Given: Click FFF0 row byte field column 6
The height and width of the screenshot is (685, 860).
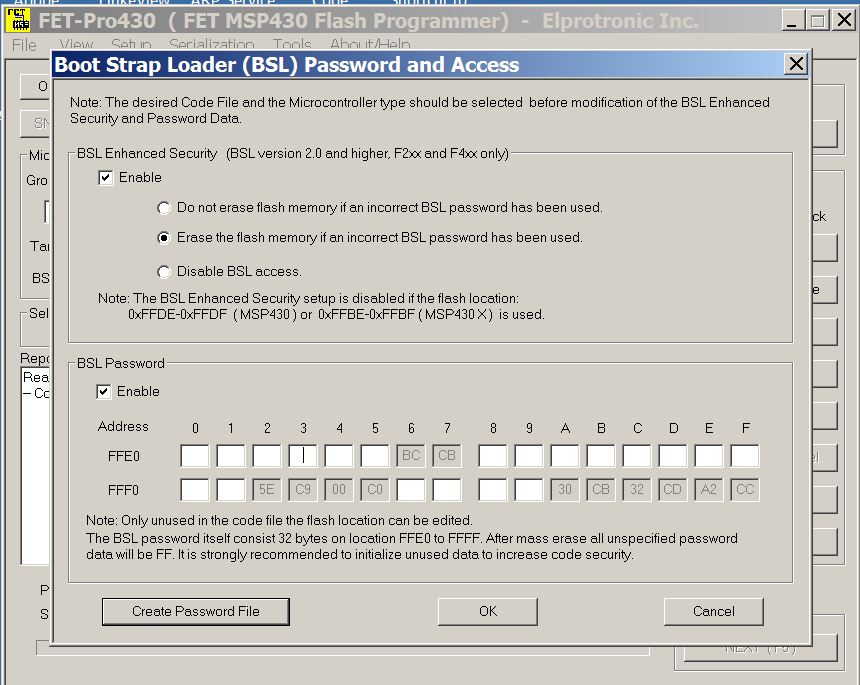Looking at the screenshot, I should click(411, 490).
